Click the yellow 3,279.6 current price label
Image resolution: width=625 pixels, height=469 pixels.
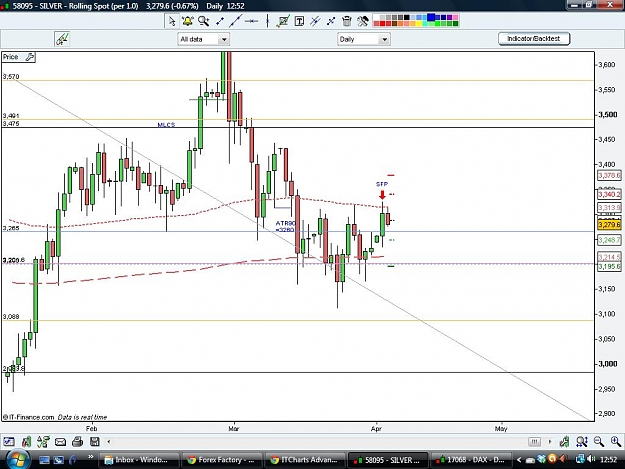point(609,225)
